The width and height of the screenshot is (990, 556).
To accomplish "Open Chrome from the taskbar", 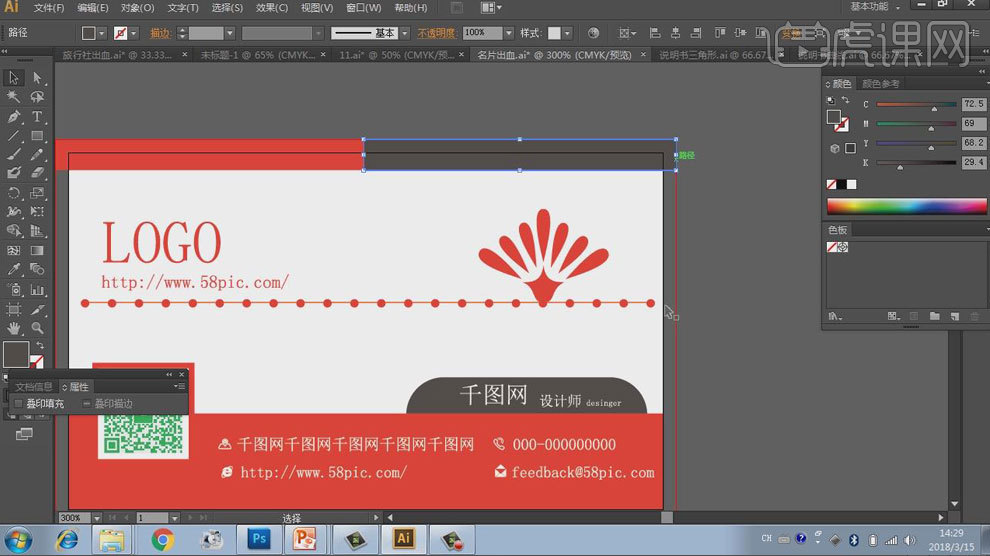I will pyautogui.click(x=162, y=540).
